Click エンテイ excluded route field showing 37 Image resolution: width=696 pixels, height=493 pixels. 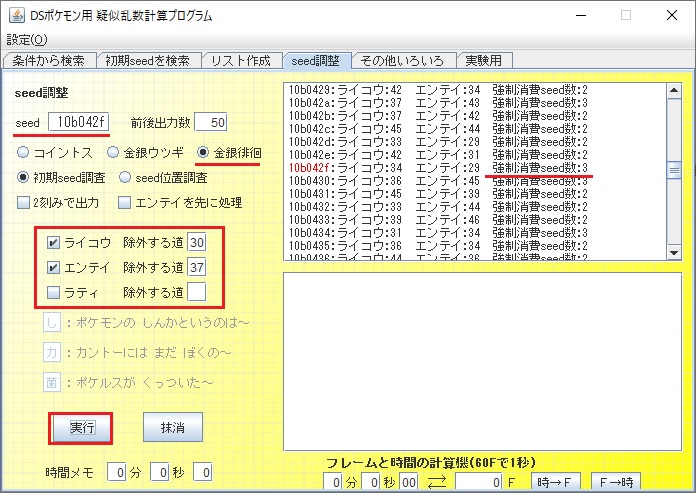[x=197, y=267]
